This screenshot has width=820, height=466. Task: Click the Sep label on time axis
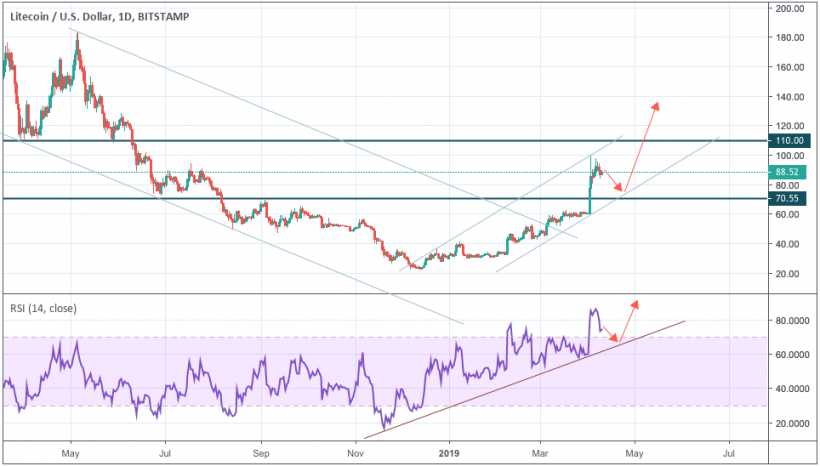point(261,453)
